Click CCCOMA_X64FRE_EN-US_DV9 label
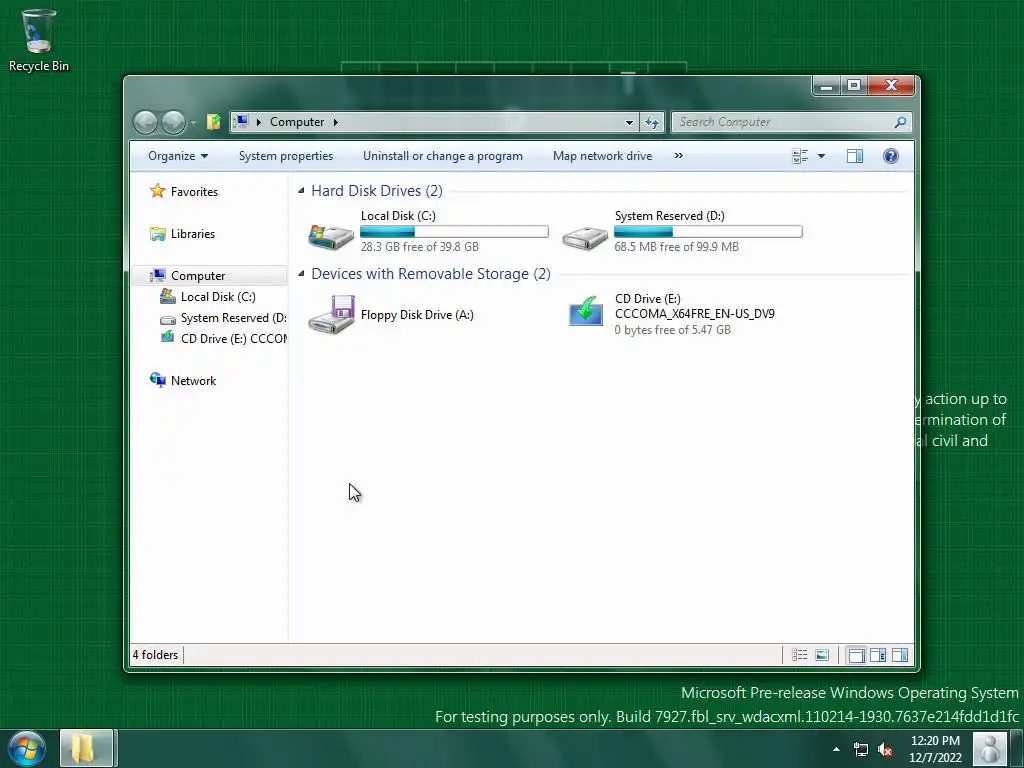 point(694,314)
